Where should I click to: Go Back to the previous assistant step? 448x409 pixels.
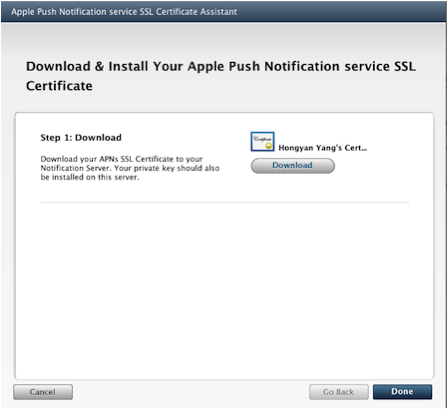338,392
